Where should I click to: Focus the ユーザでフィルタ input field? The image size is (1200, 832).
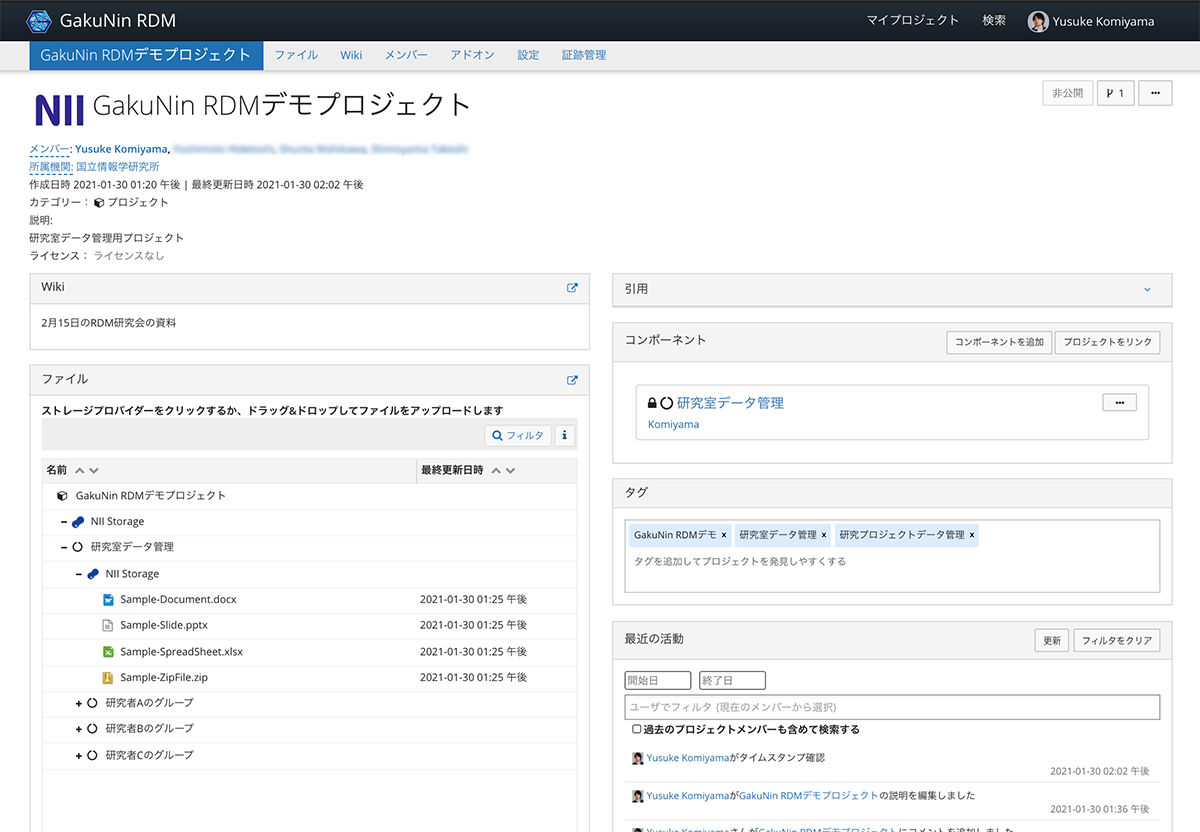point(892,707)
